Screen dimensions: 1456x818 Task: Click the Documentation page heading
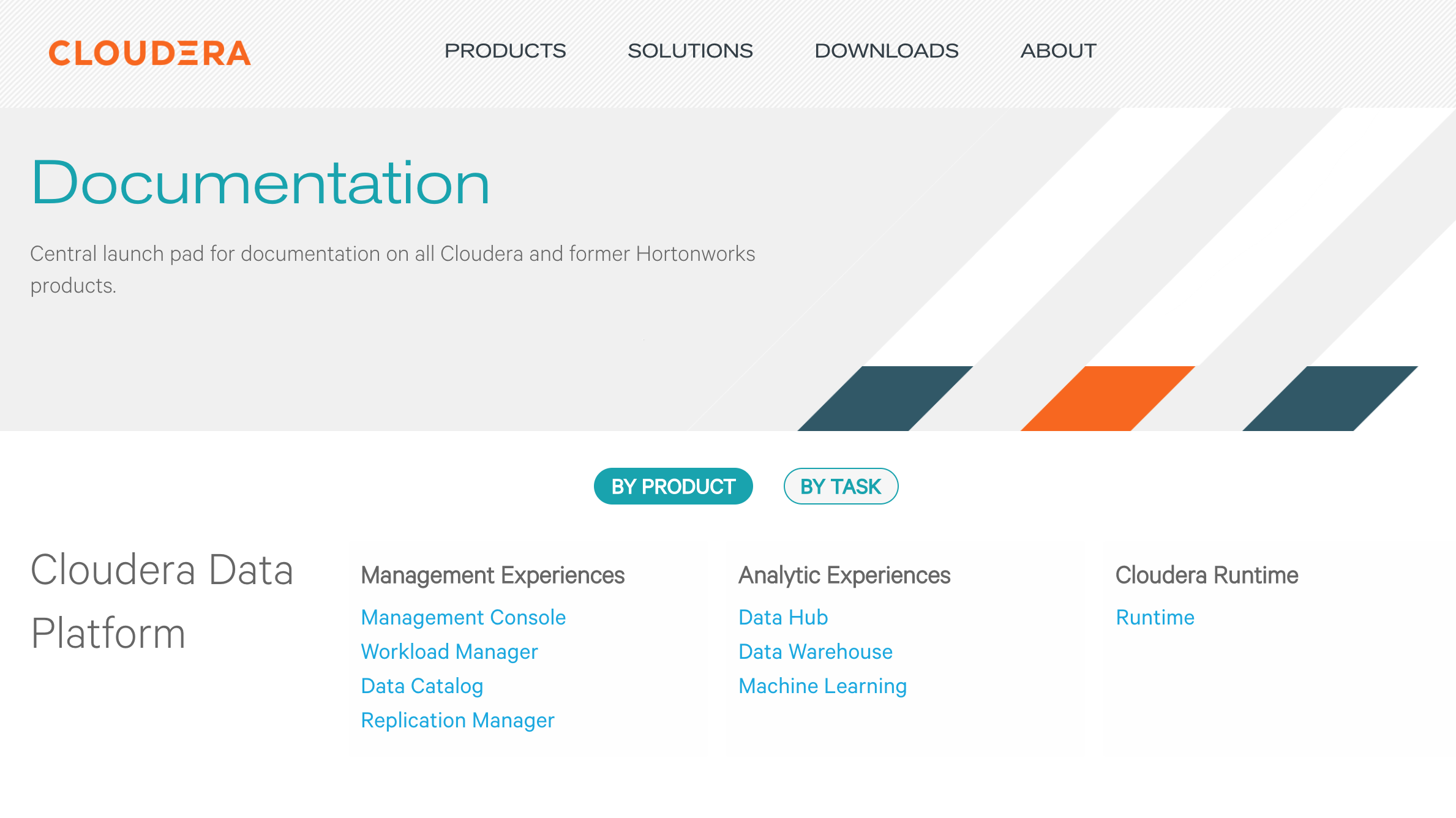(261, 182)
